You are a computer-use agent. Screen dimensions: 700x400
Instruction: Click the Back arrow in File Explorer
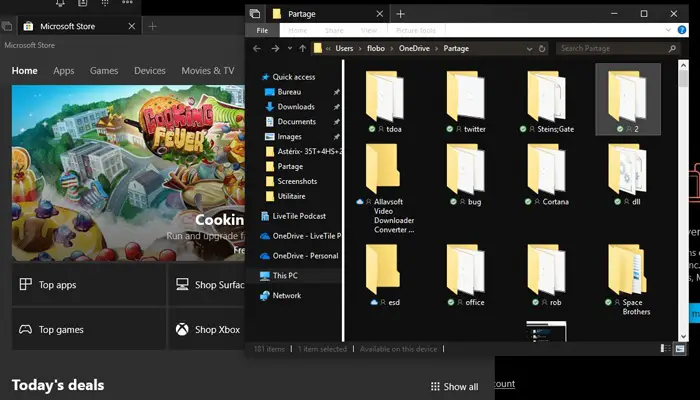point(257,48)
